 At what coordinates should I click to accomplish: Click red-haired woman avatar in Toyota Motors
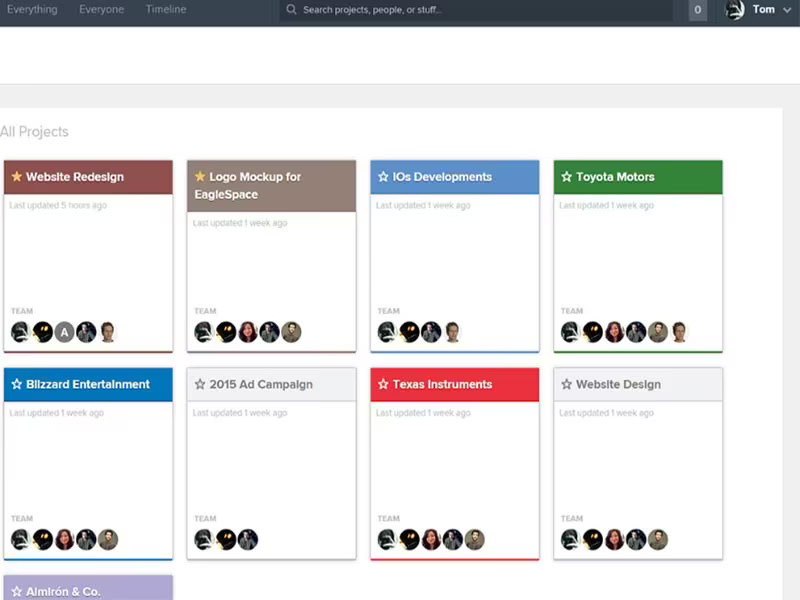614,332
